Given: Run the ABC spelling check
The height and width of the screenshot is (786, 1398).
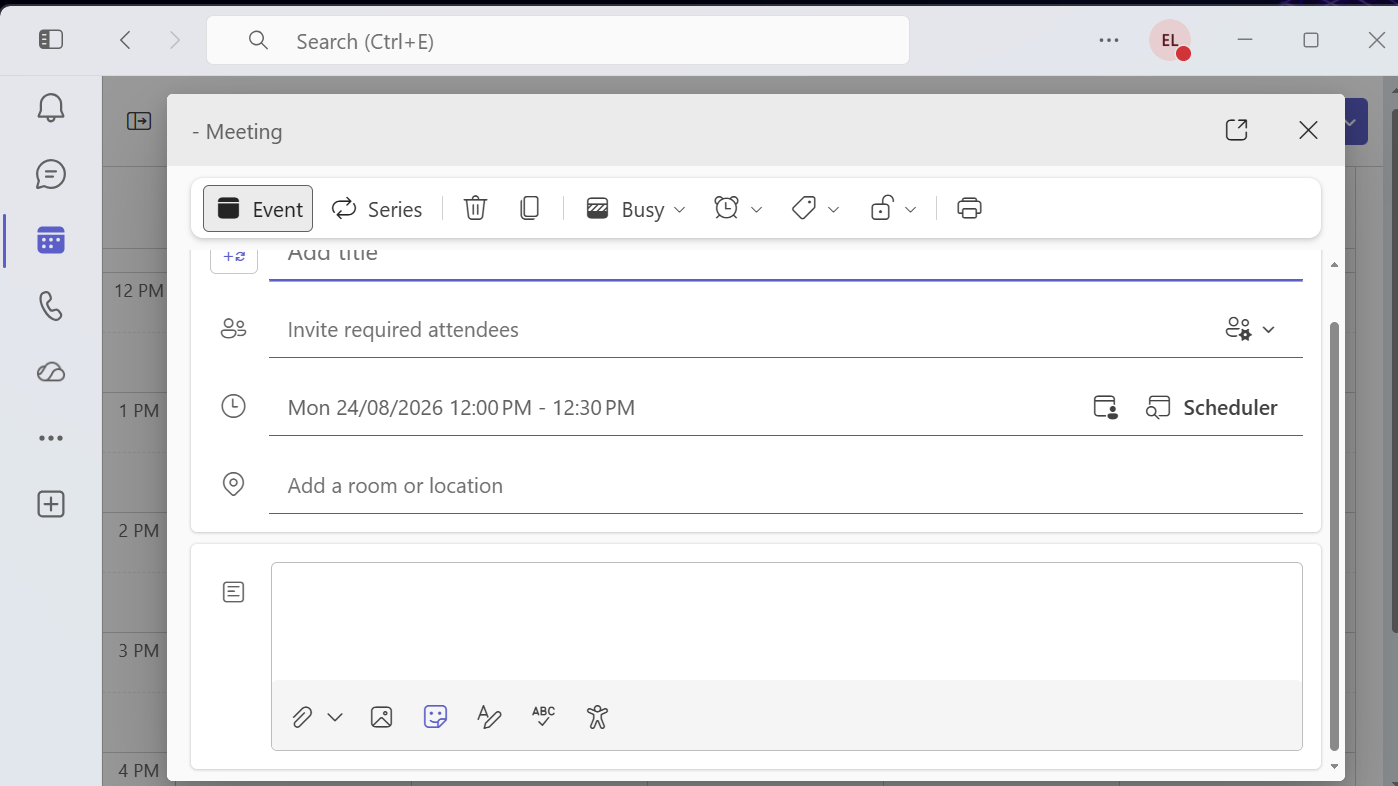Looking at the screenshot, I should 543,716.
